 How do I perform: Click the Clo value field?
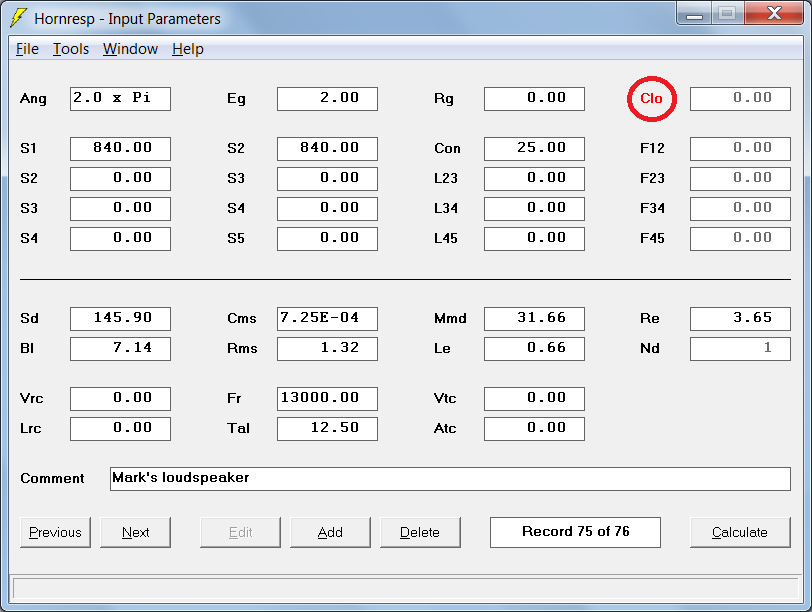tap(740, 99)
